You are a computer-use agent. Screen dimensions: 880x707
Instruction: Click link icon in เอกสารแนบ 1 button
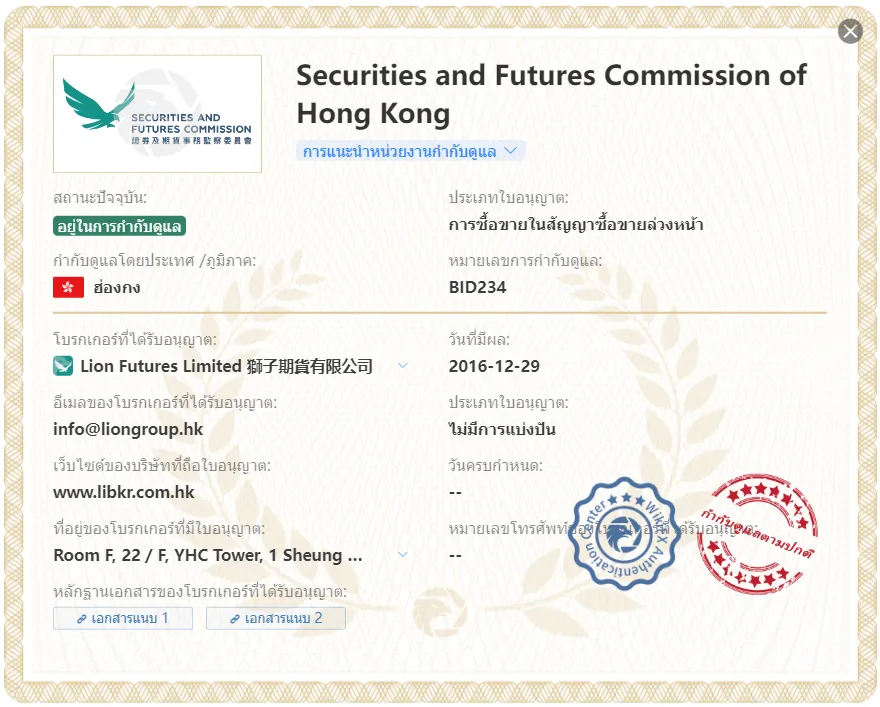(82, 619)
